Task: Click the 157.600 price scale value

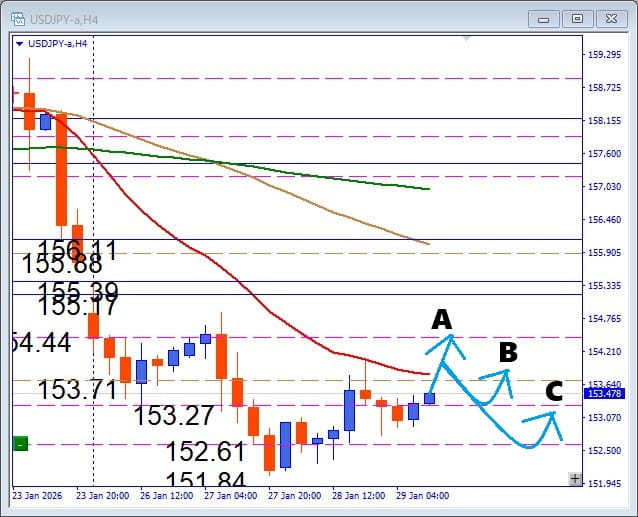Action: pos(605,153)
